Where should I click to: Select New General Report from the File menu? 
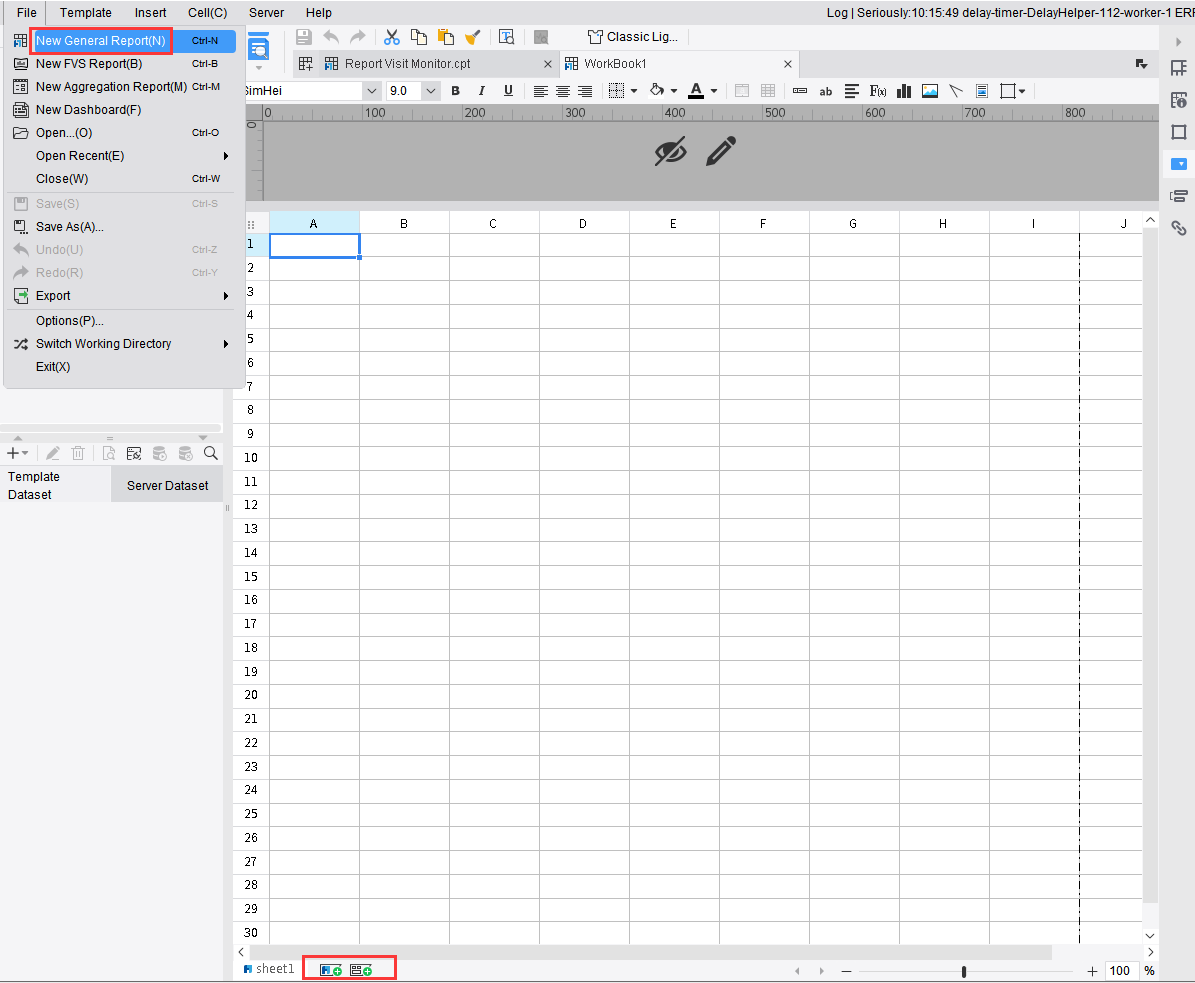pyautogui.click(x=100, y=40)
